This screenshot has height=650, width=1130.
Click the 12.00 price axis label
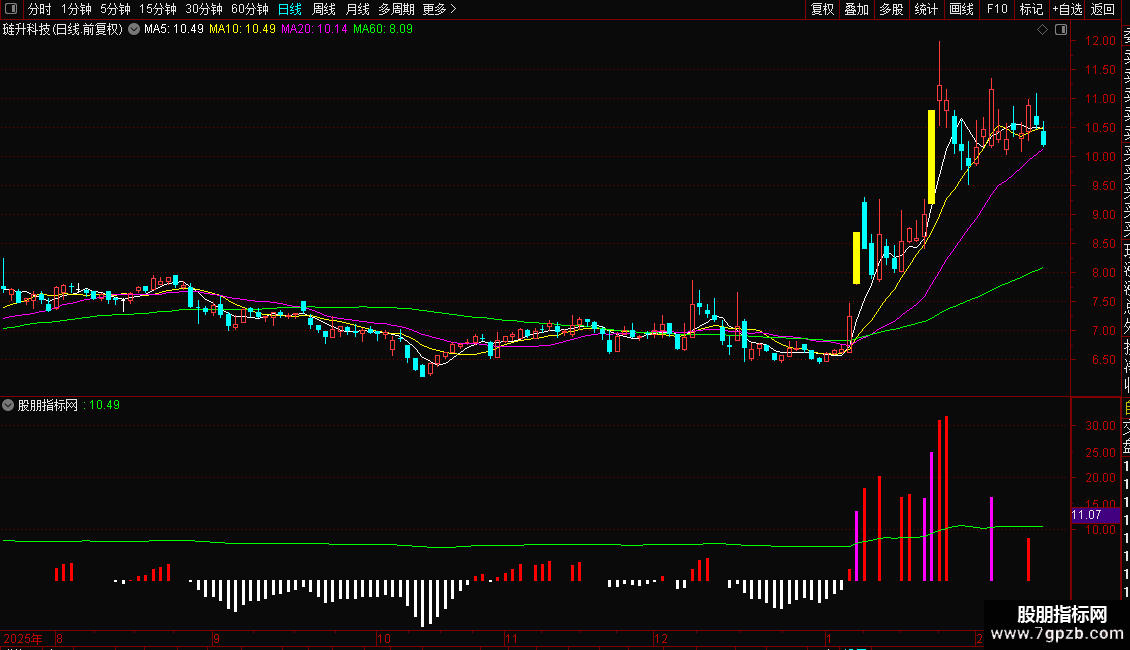click(x=1100, y=41)
